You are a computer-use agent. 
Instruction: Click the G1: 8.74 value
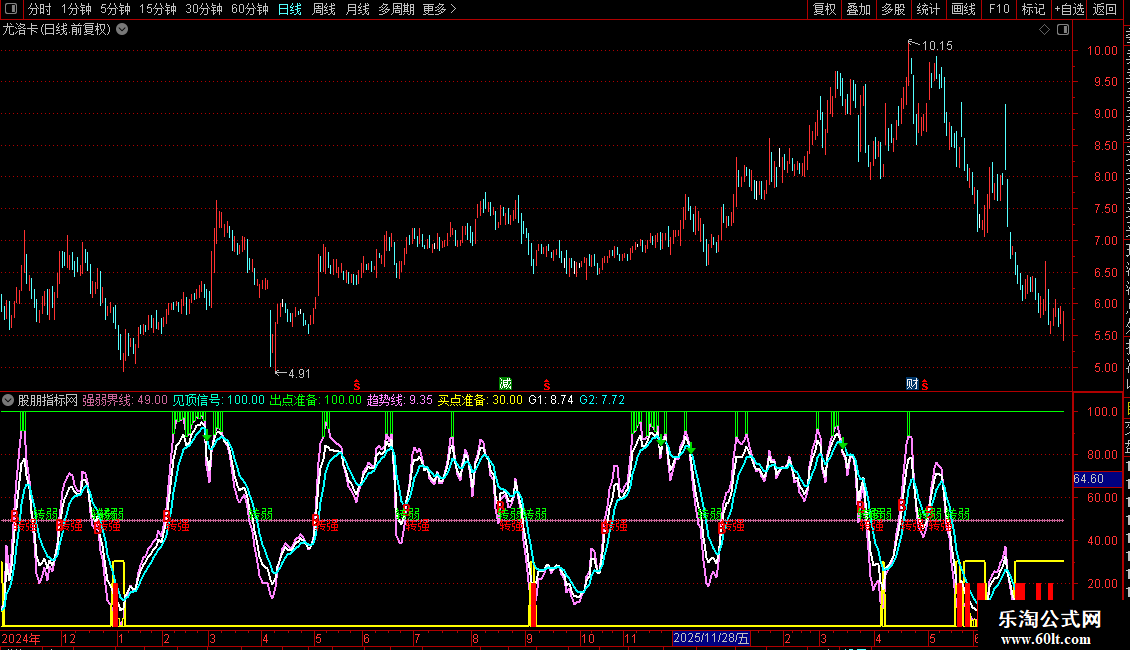(551, 400)
